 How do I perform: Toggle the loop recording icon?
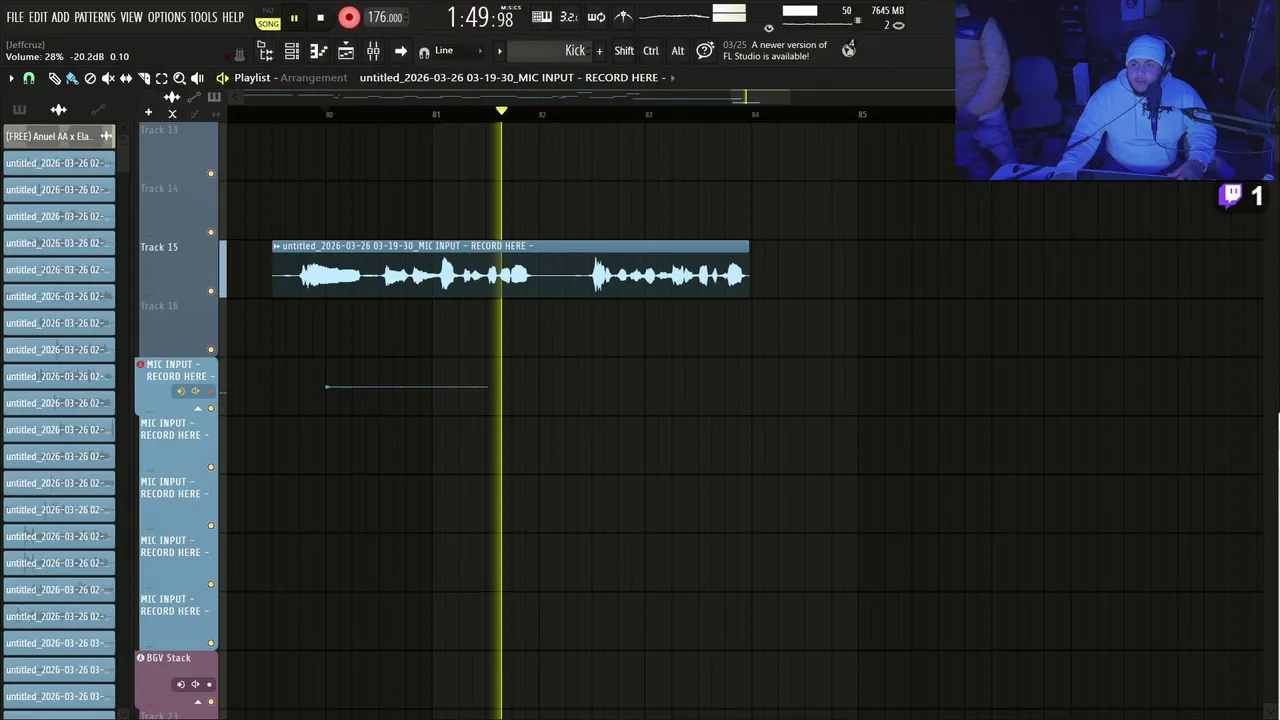tap(596, 16)
